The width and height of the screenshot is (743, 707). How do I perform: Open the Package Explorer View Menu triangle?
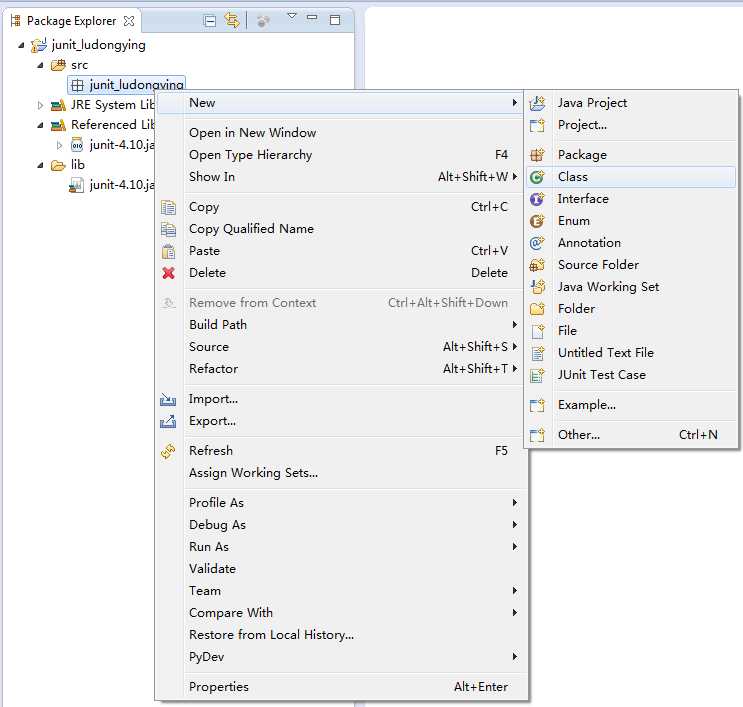click(x=292, y=17)
